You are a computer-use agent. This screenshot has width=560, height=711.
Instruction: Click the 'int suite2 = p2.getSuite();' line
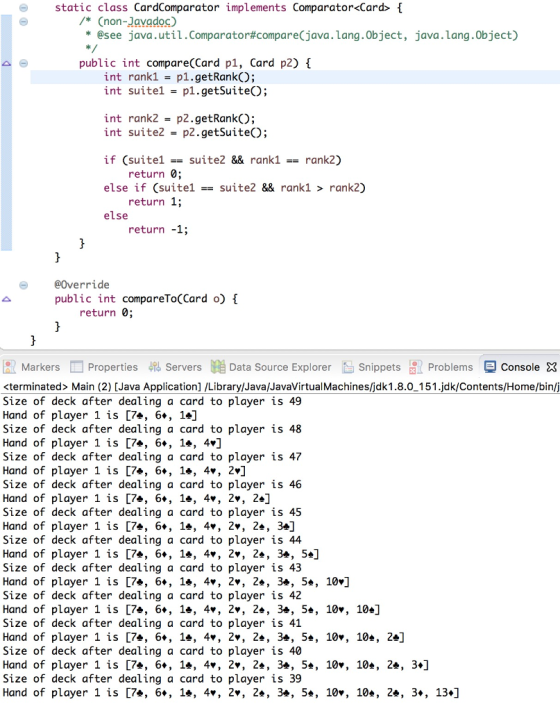[x=185, y=133]
